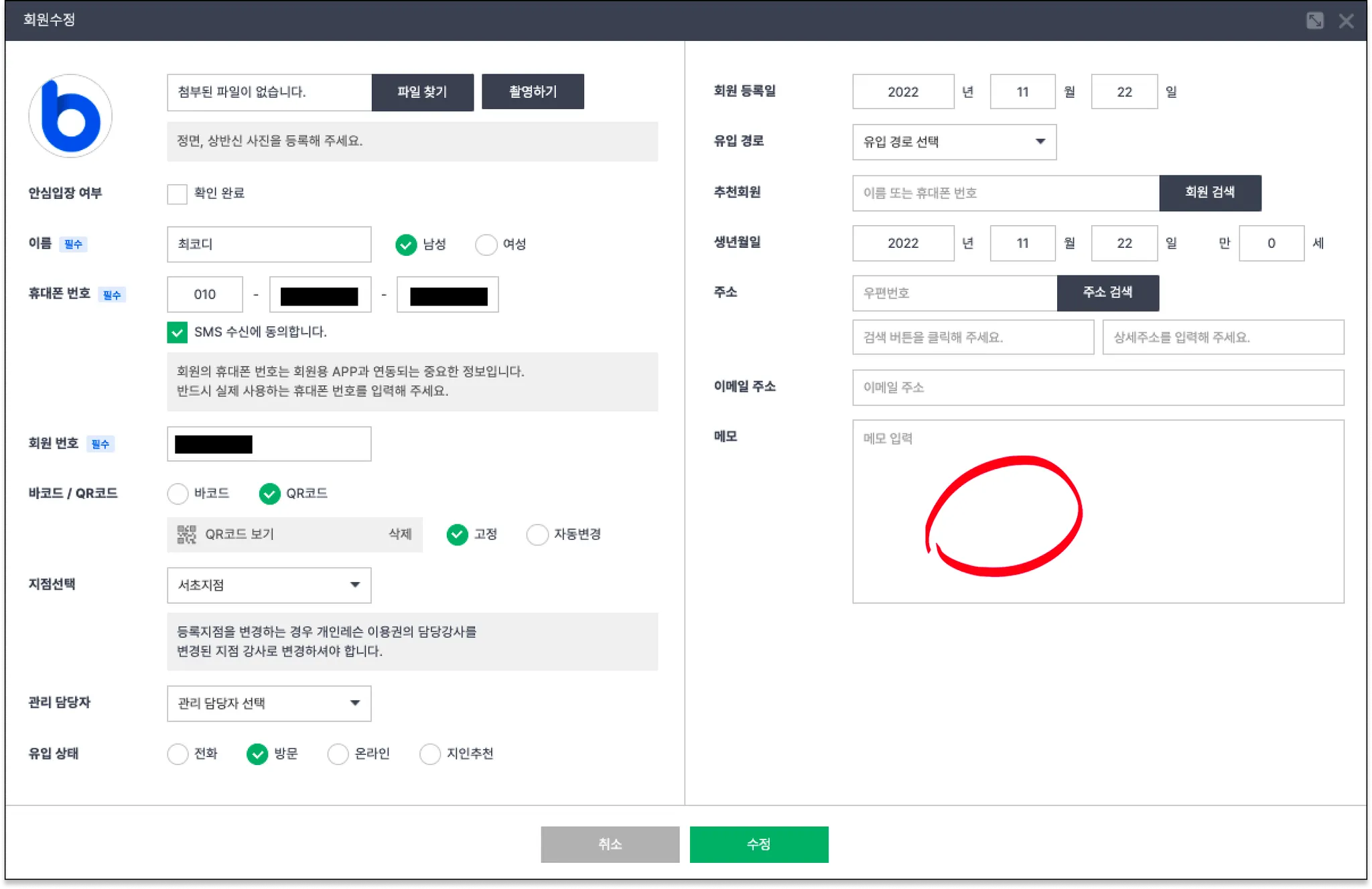
Task: Click into the 메모 입력 text area
Action: pos(1097,510)
